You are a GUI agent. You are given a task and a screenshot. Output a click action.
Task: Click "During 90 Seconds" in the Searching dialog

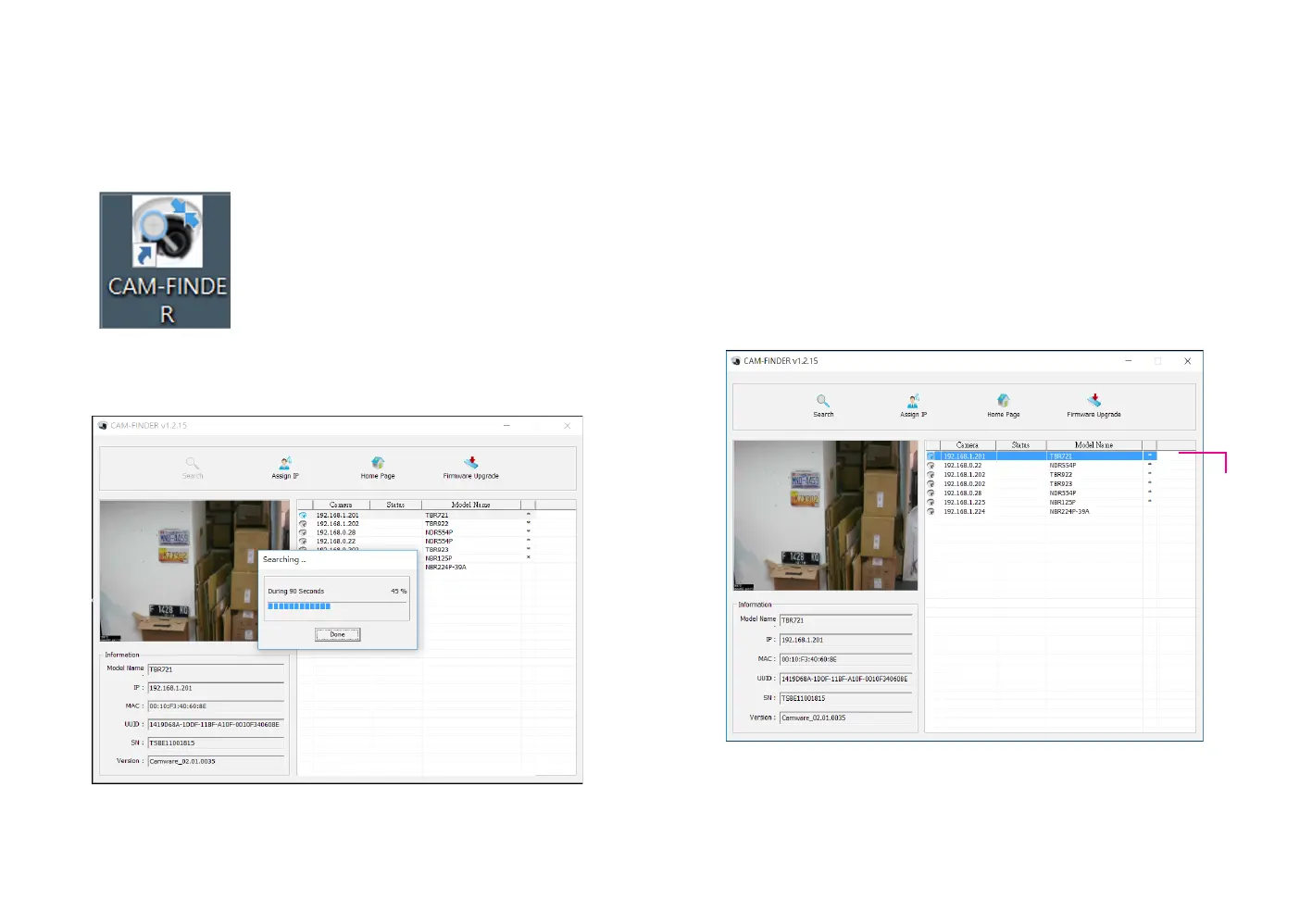(x=296, y=592)
